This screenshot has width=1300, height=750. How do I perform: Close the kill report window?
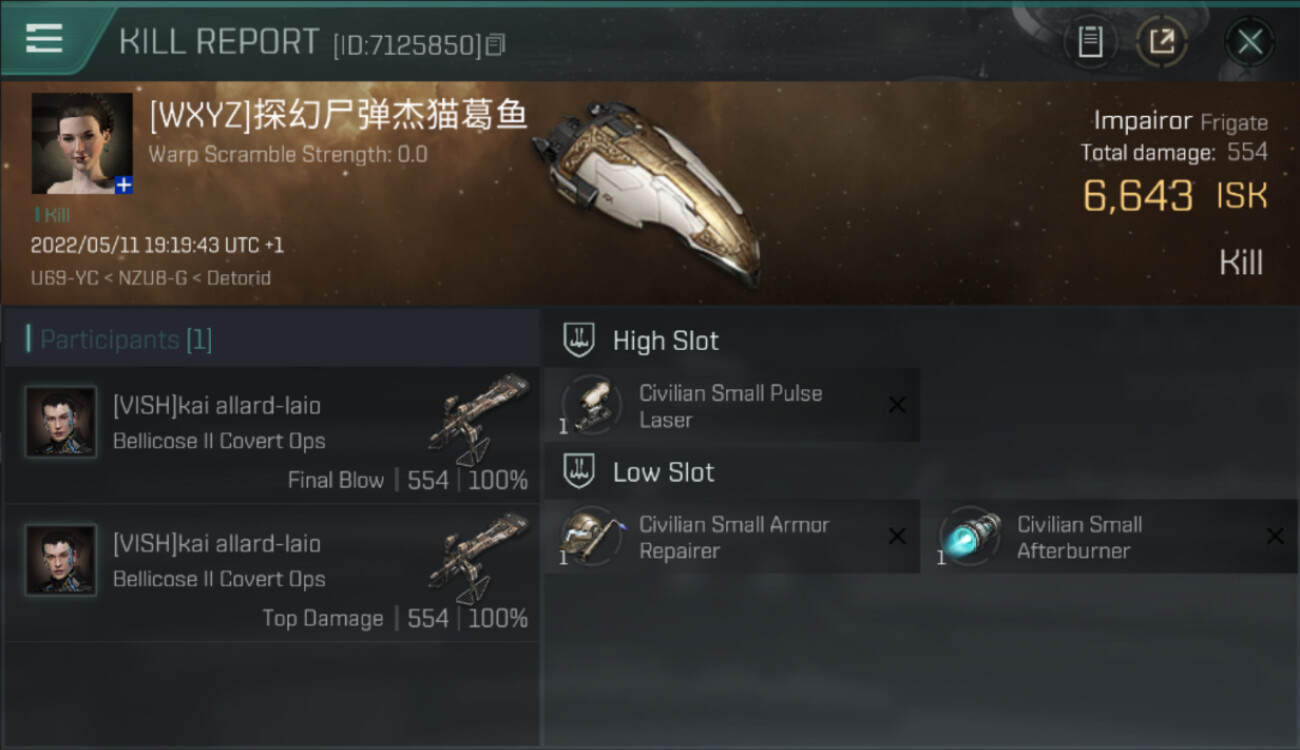tap(1249, 42)
